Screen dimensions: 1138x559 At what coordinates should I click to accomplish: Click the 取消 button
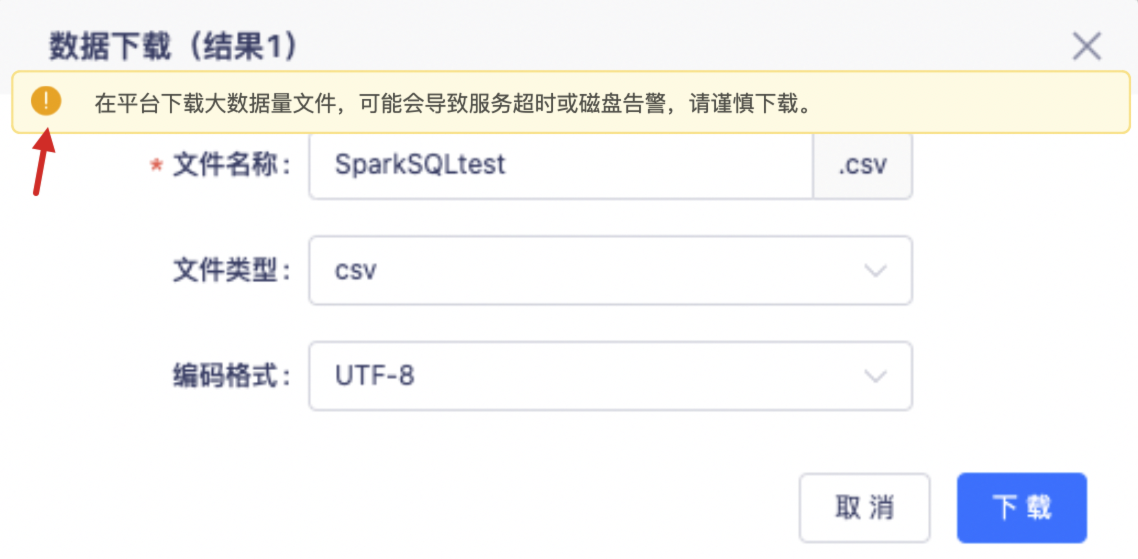[x=864, y=508]
